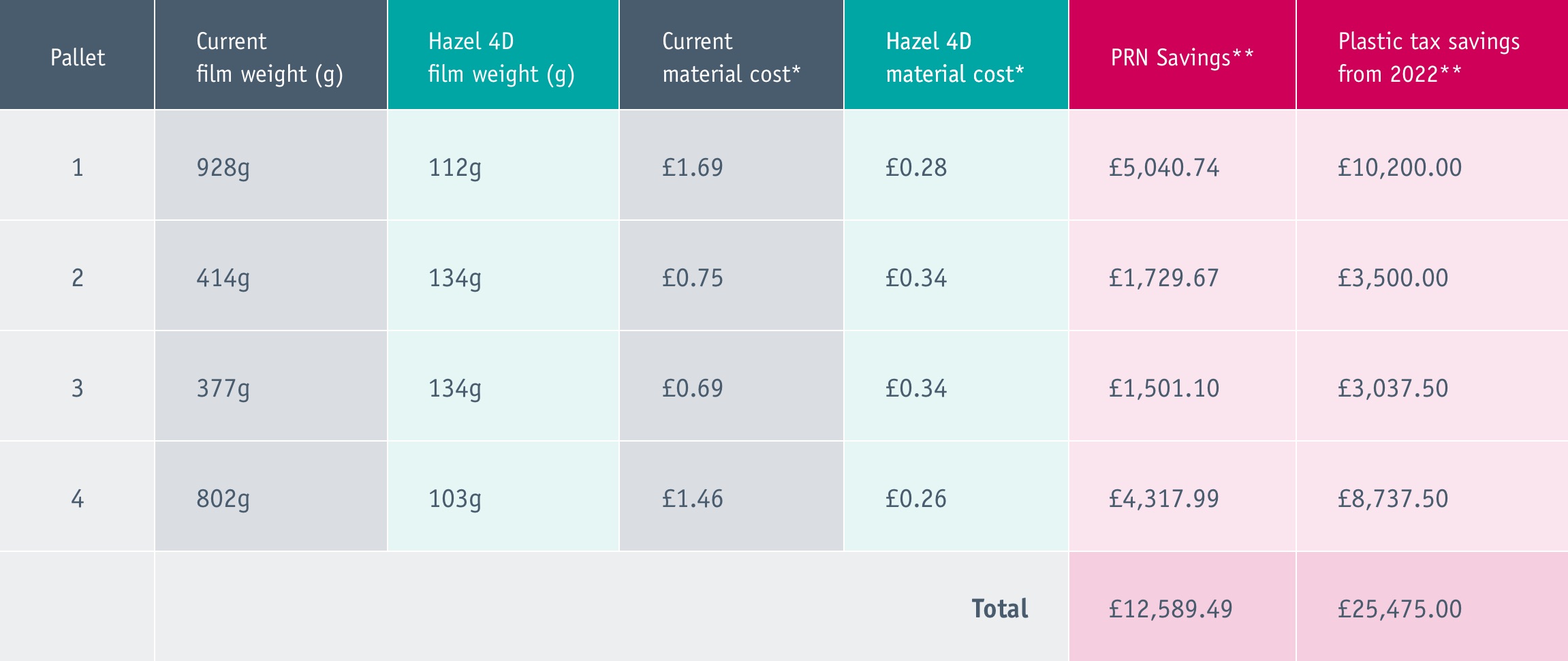Screen dimensions: 1568x661
Task: Select the 928g current film weight cell
Action: (223, 168)
